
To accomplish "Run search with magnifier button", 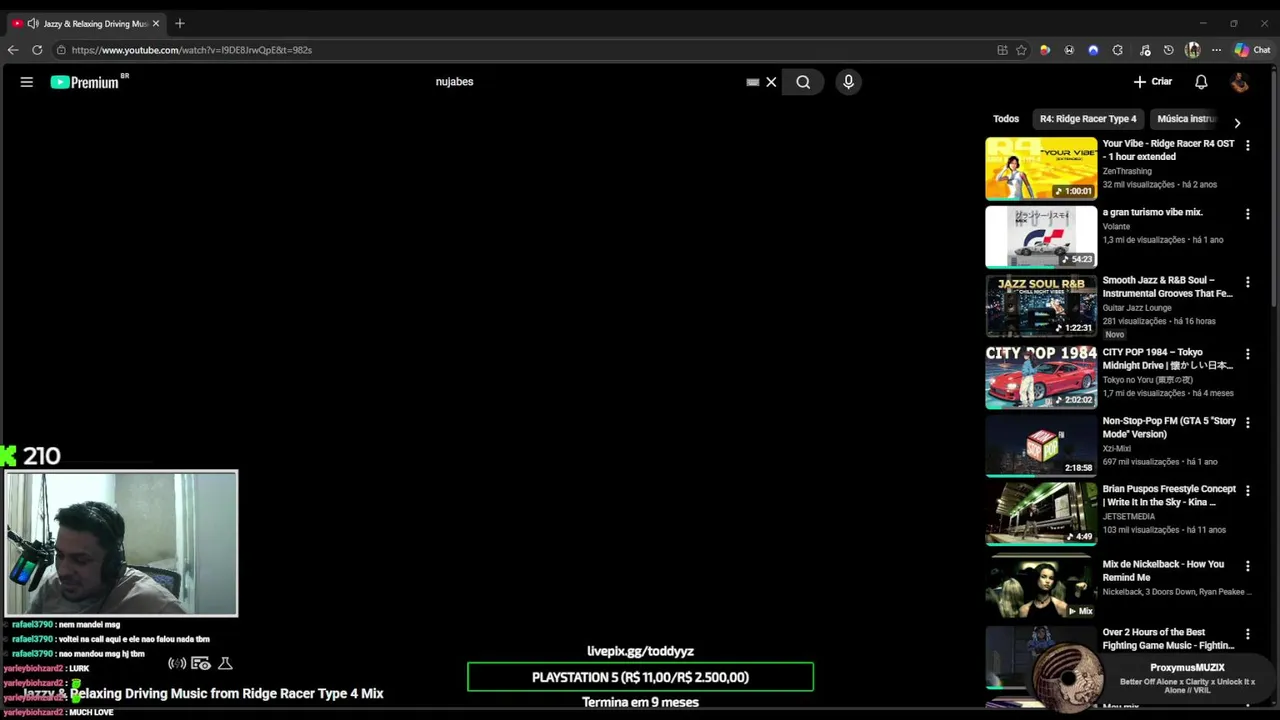I will (803, 82).
